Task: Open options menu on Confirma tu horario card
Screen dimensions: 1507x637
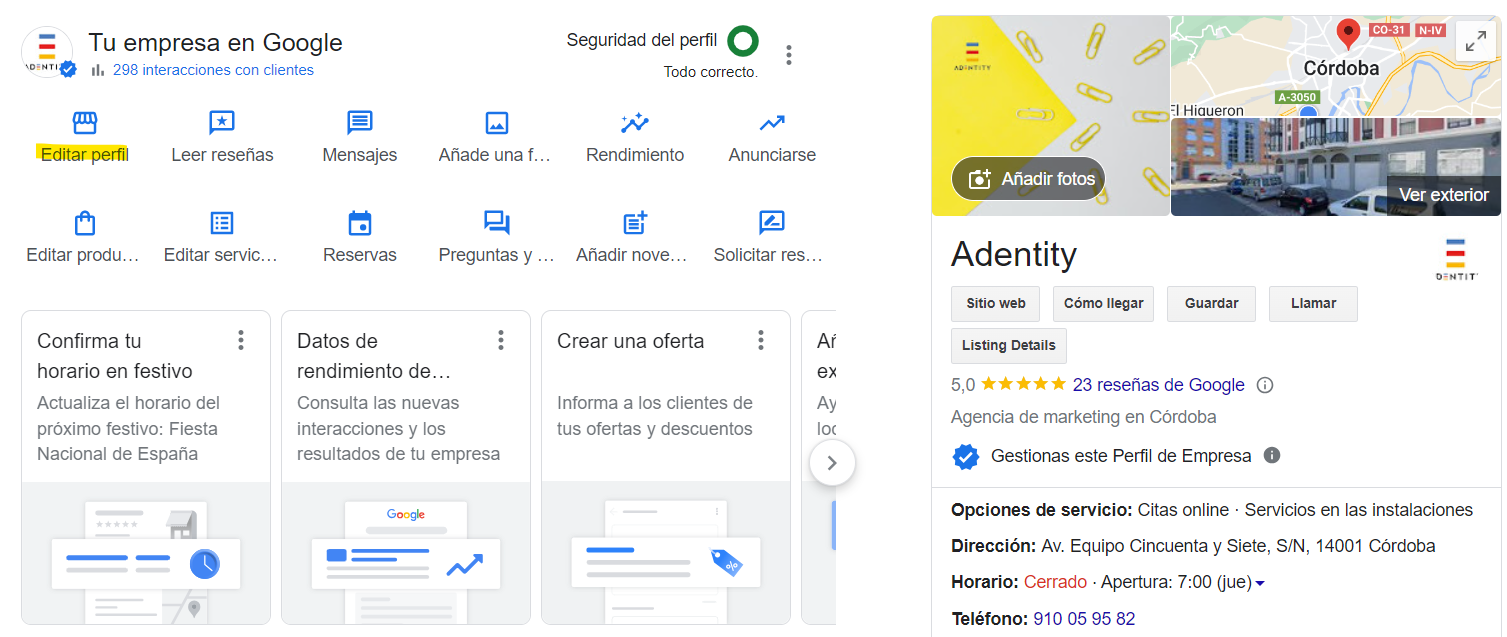Action: pos(241,340)
